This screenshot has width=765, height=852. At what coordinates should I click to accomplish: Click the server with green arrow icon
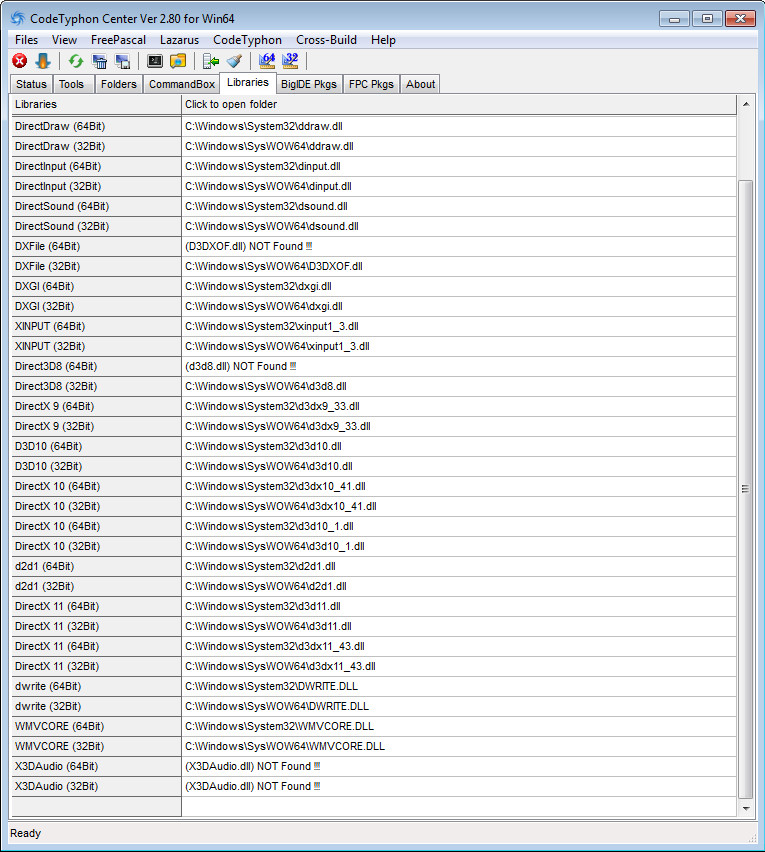point(210,61)
